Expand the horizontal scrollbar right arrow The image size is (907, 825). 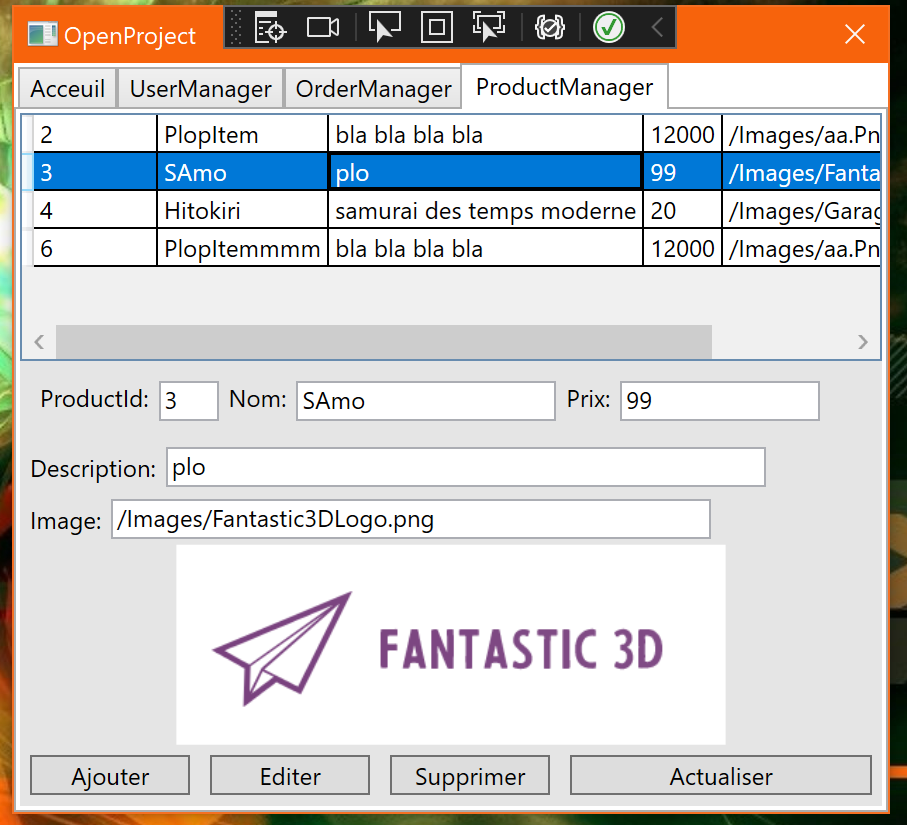tap(862, 341)
